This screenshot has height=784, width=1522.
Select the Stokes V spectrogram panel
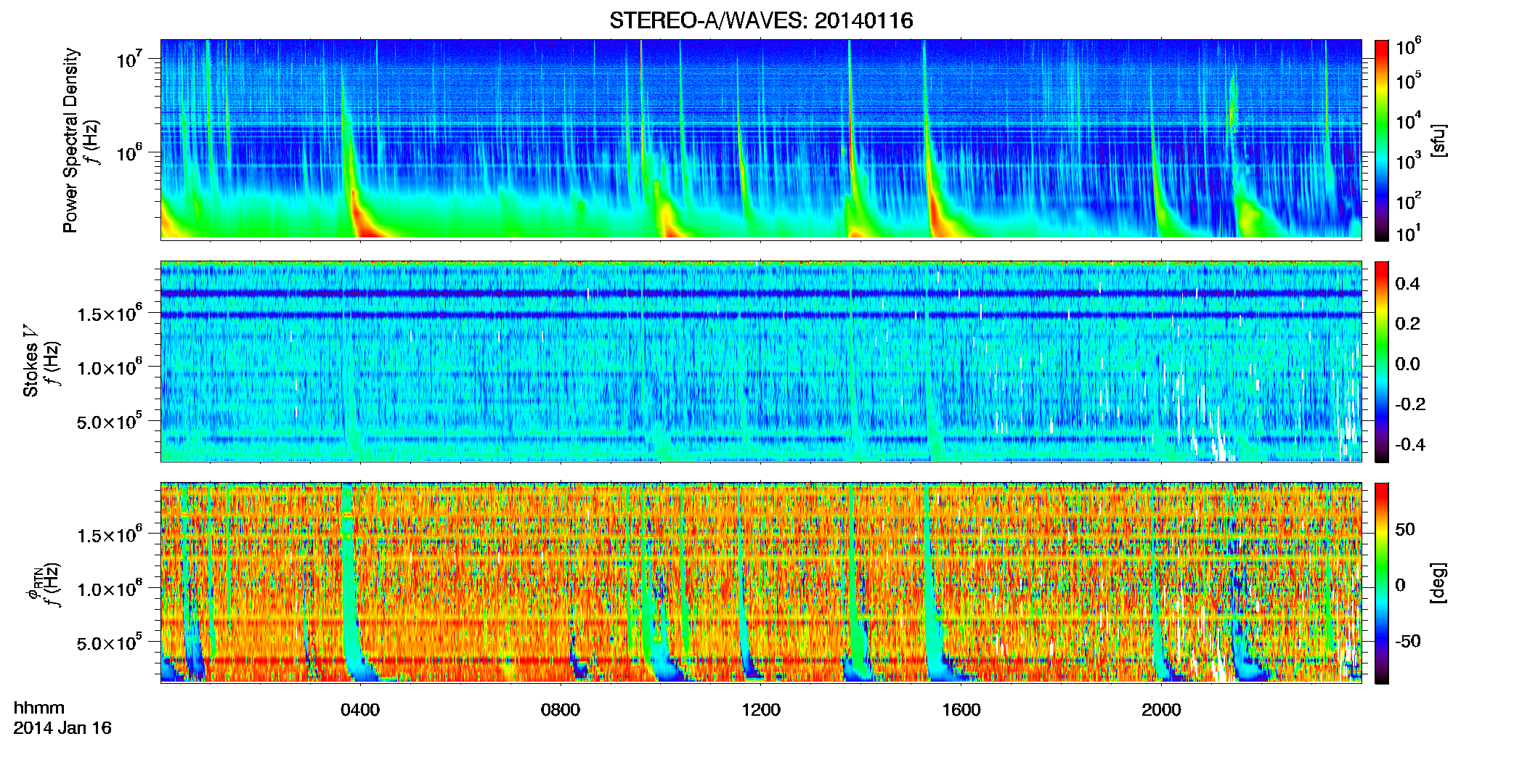761,362
